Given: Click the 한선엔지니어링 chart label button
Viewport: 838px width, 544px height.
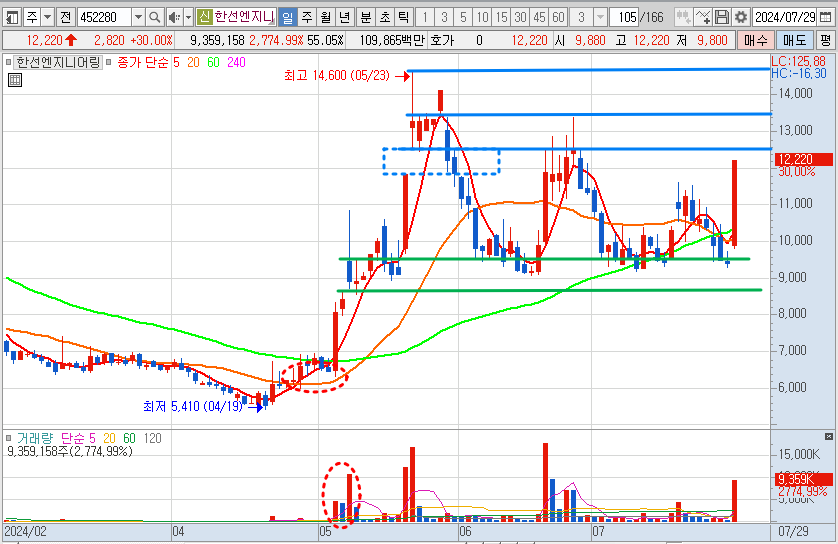Looking at the screenshot, I should point(58,63).
